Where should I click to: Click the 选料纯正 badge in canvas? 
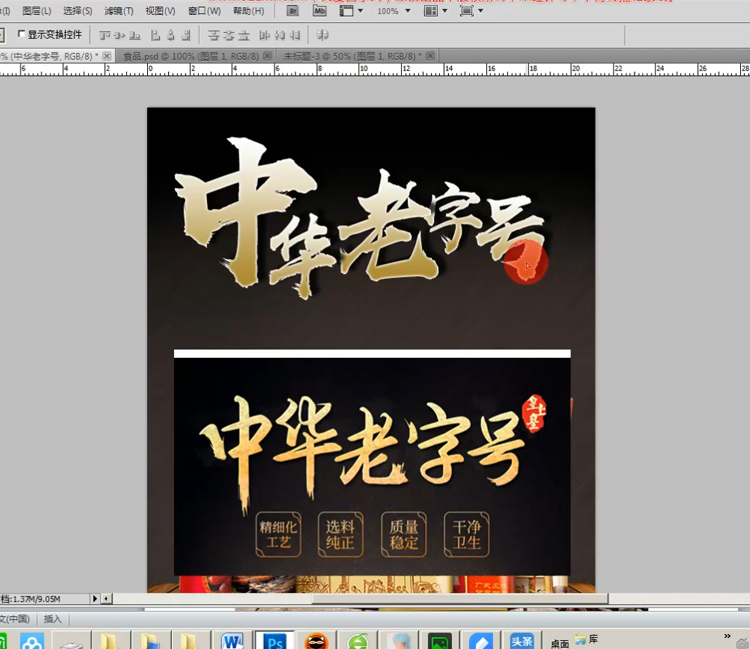point(341,534)
